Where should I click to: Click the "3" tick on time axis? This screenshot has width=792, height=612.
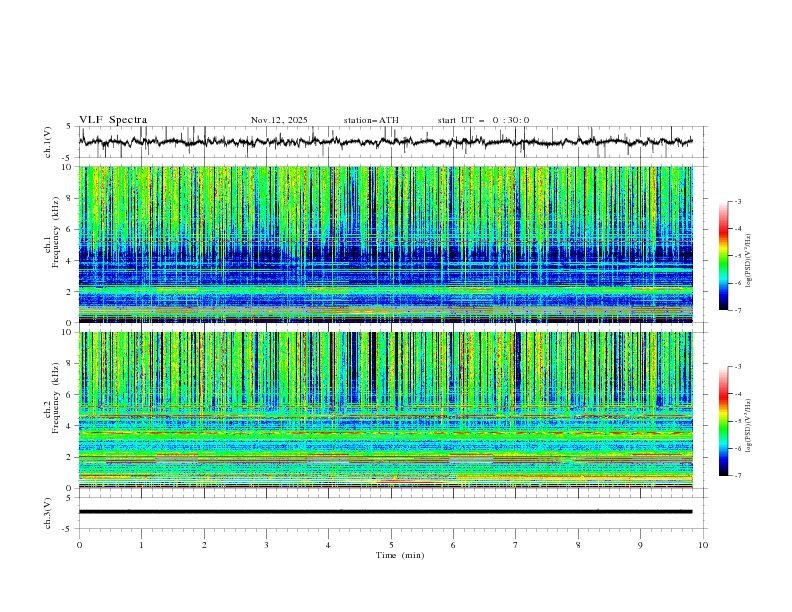click(x=266, y=545)
